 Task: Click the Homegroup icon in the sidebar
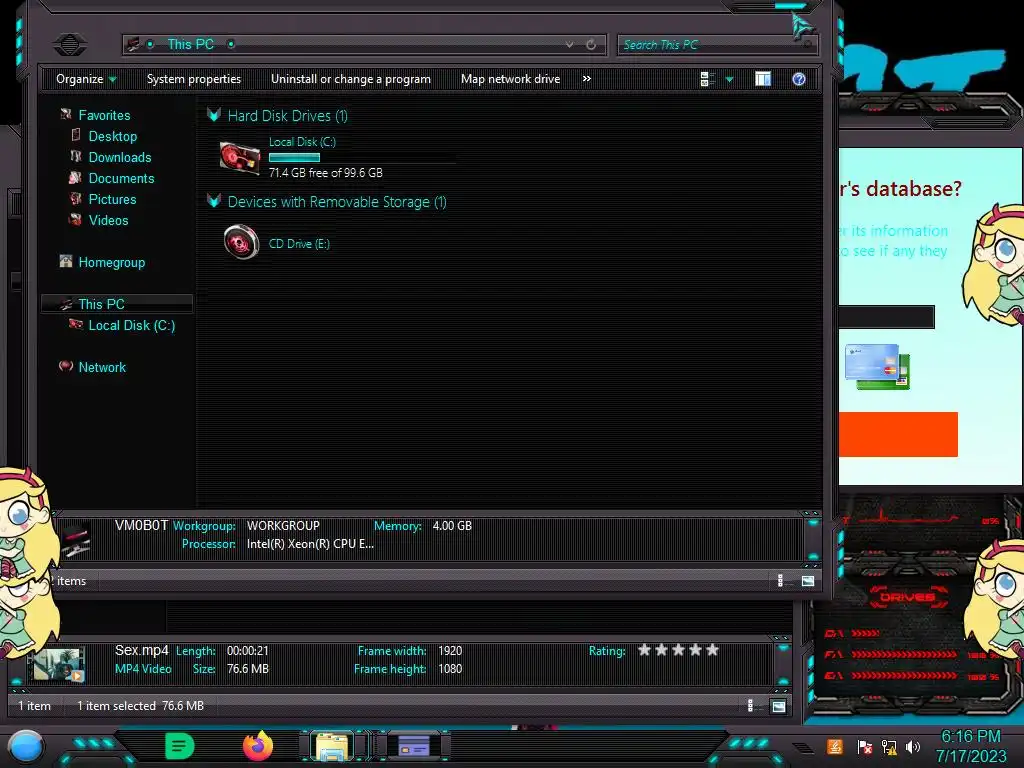66,261
